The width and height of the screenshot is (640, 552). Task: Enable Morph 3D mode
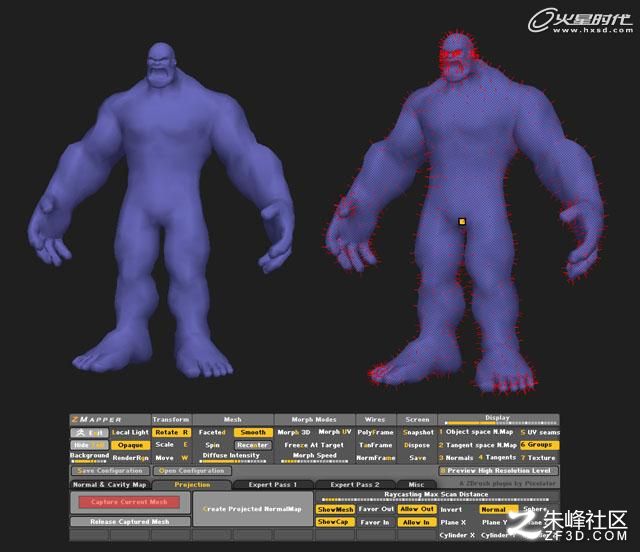[x=294, y=432]
